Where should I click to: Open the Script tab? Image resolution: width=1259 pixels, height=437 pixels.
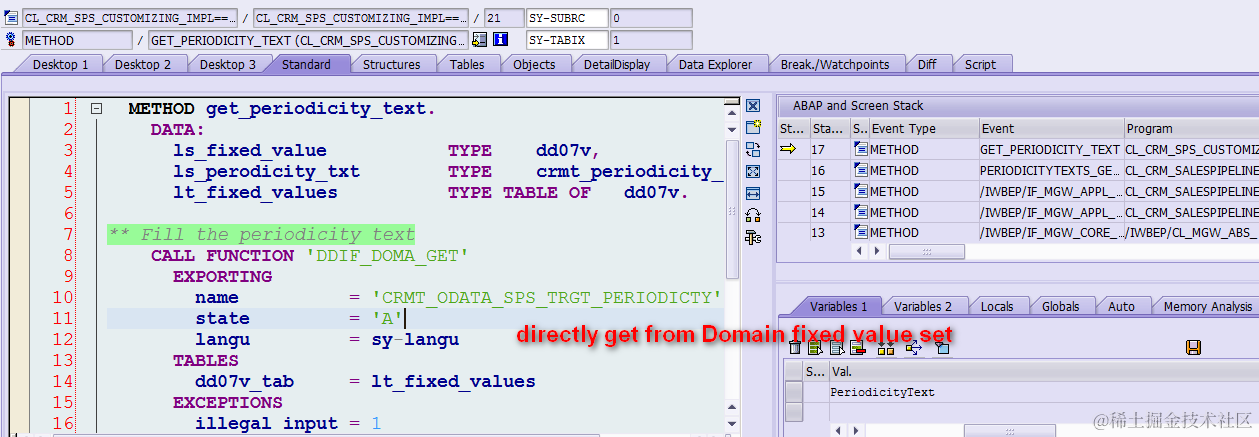[x=980, y=64]
